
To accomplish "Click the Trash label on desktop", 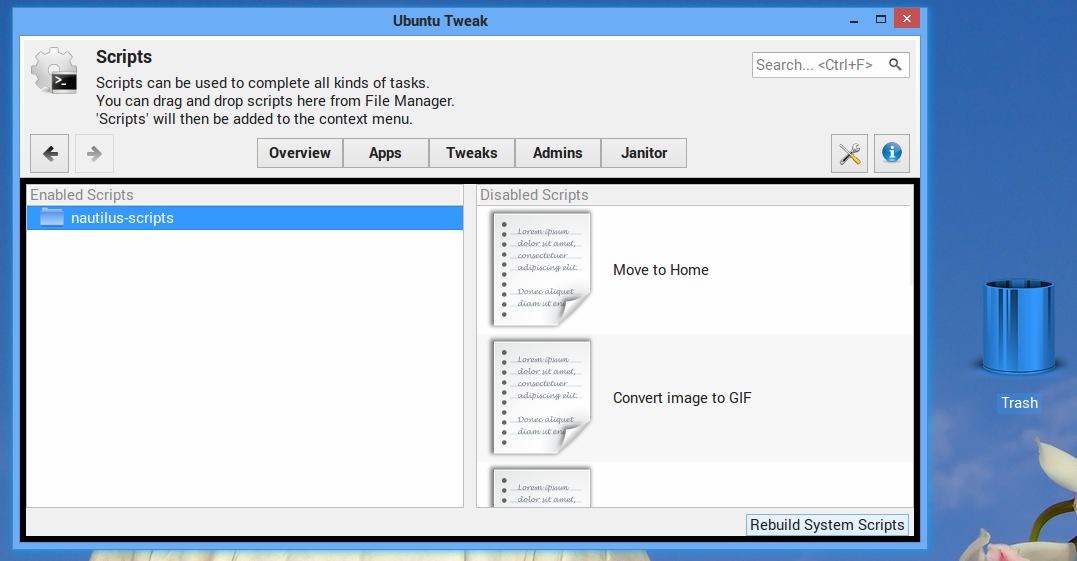I will pos(1019,403).
